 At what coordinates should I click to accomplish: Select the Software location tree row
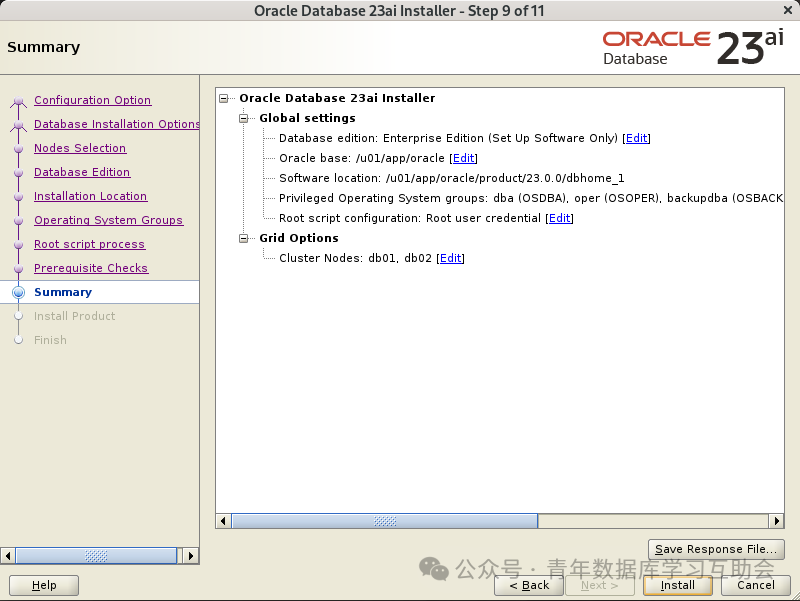coord(452,178)
